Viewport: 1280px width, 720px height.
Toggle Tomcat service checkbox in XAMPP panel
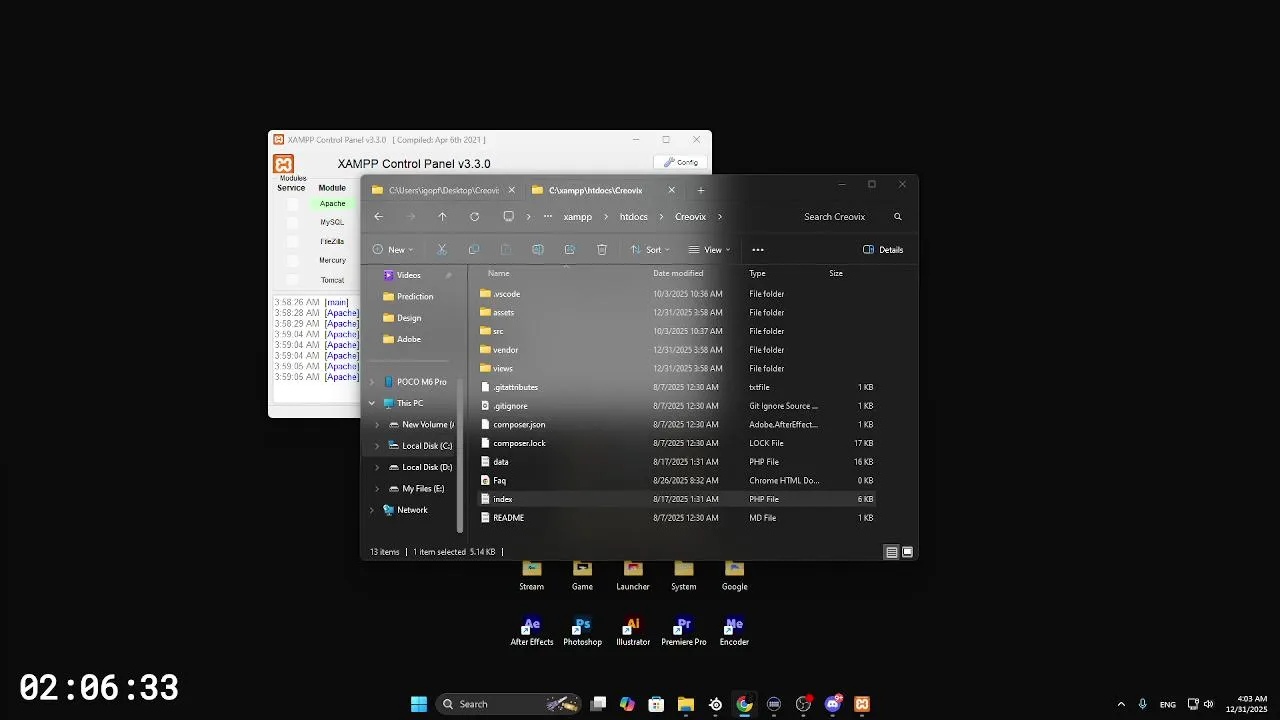(x=292, y=280)
